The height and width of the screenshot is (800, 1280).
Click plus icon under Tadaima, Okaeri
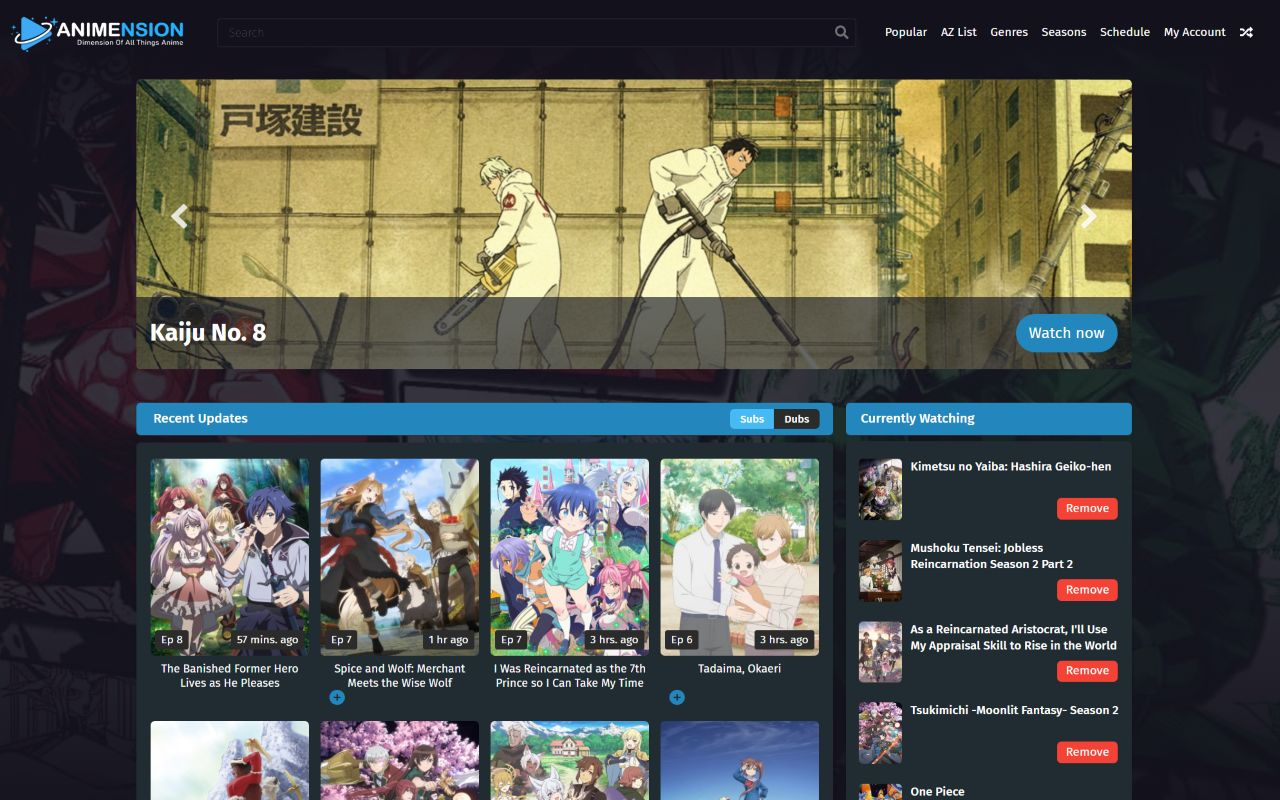[677, 697]
